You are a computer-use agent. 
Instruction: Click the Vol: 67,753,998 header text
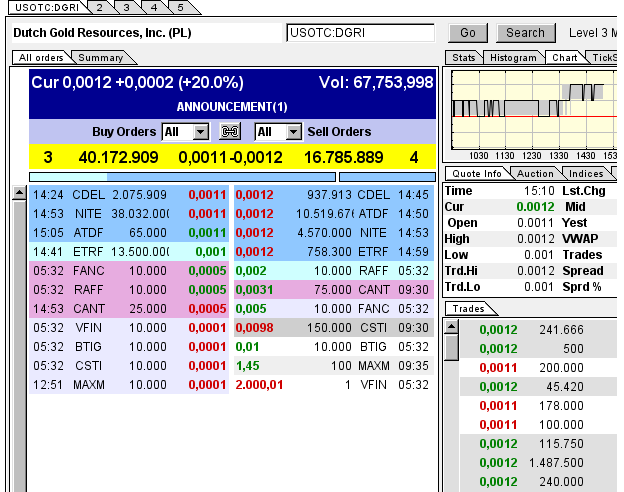[x=376, y=82]
